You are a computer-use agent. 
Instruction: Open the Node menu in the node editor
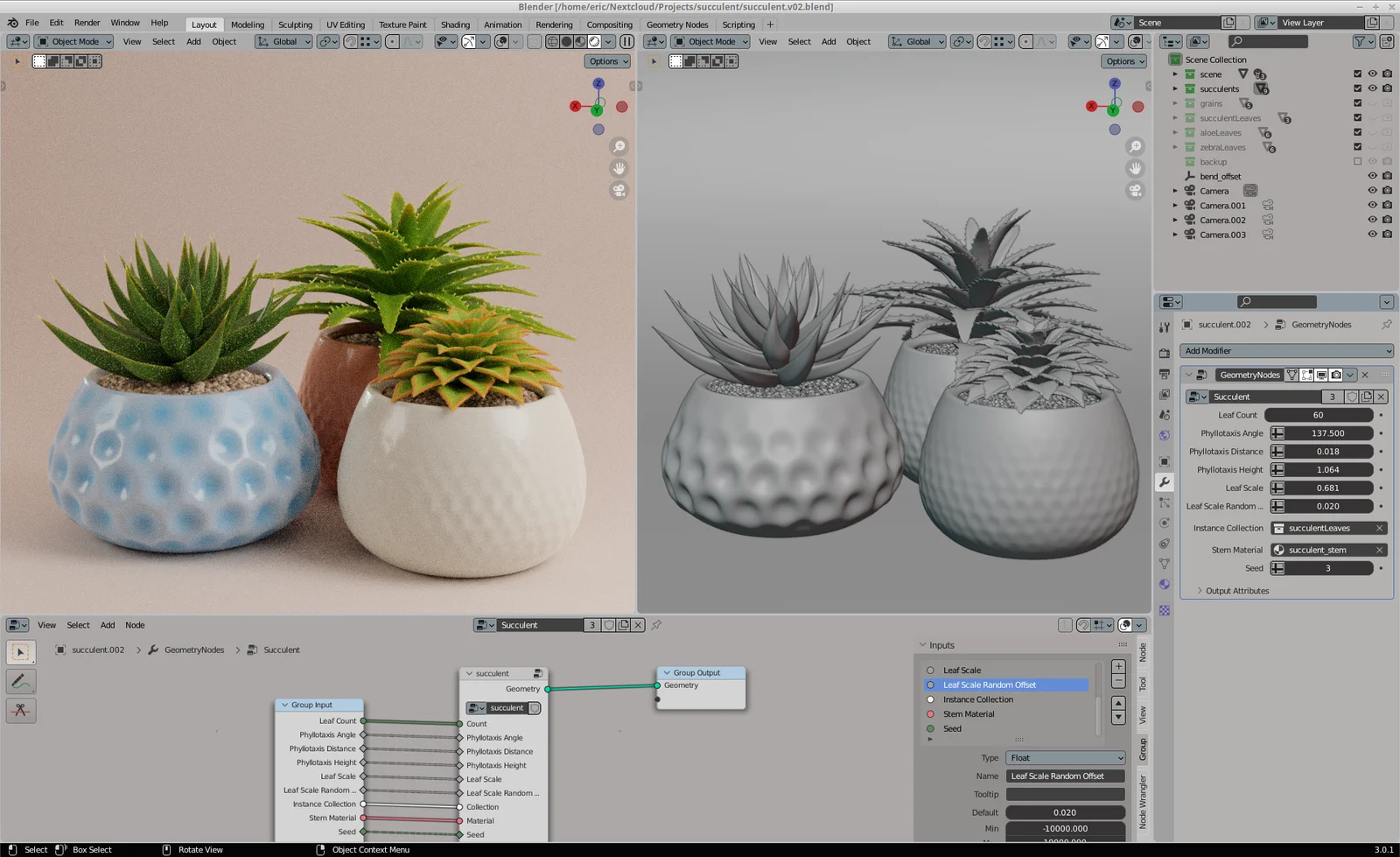pyautogui.click(x=135, y=624)
